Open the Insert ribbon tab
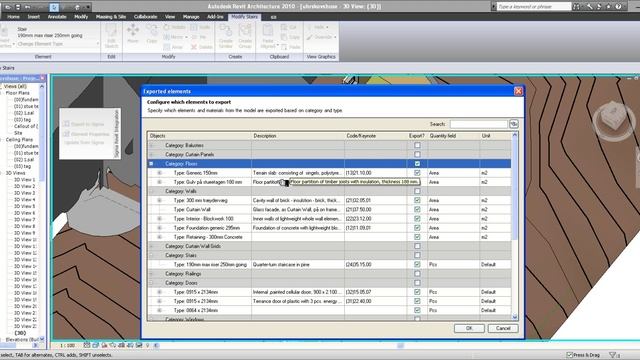Screen dimensions: 640x360 pos(33,17)
